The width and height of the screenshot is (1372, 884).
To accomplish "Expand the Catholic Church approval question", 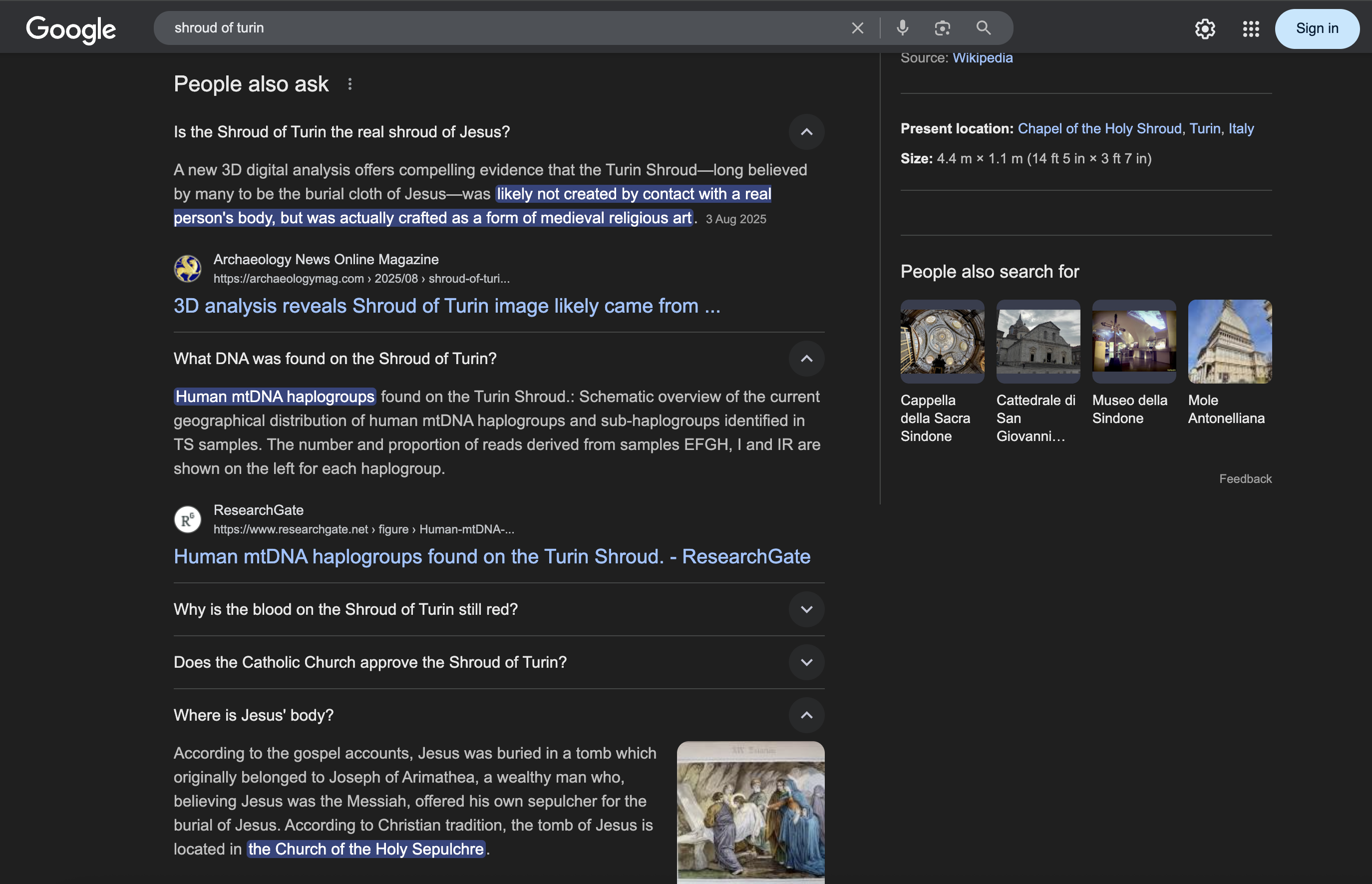I will [806, 662].
